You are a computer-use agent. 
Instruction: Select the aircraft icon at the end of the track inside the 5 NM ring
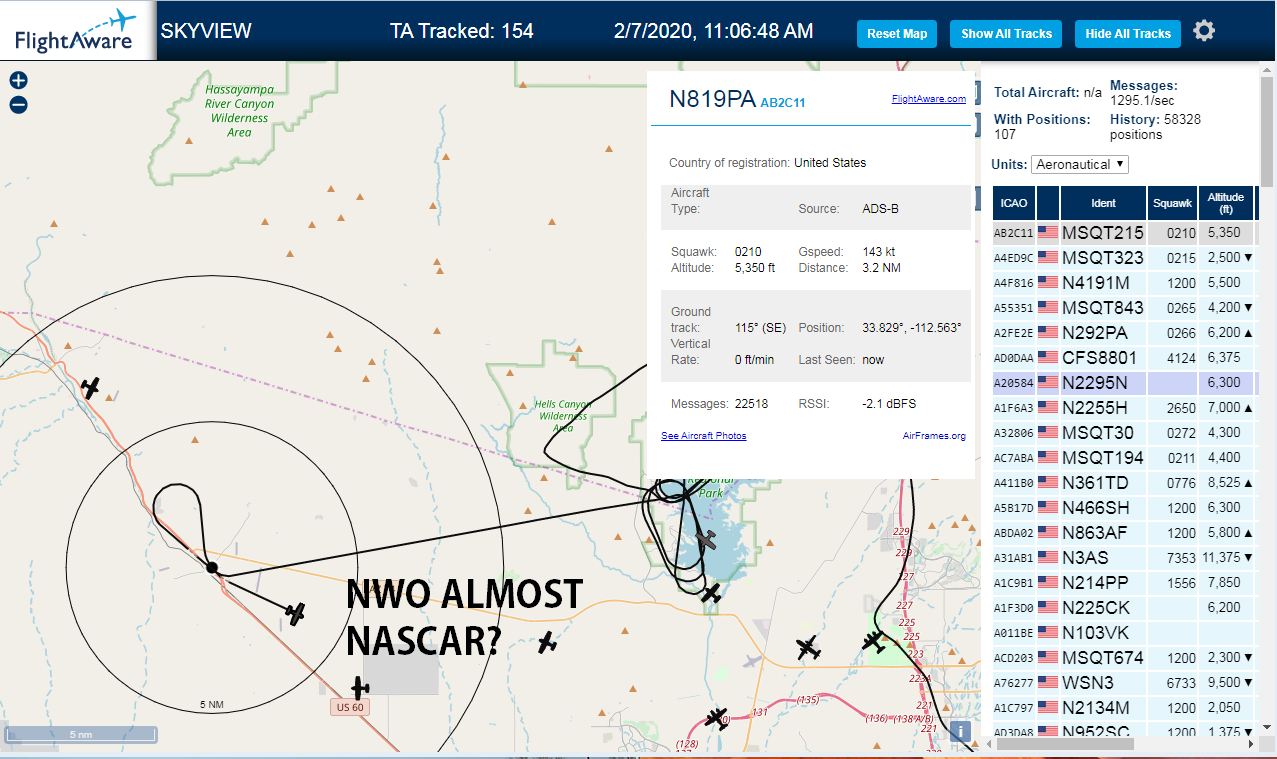(295, 613)
